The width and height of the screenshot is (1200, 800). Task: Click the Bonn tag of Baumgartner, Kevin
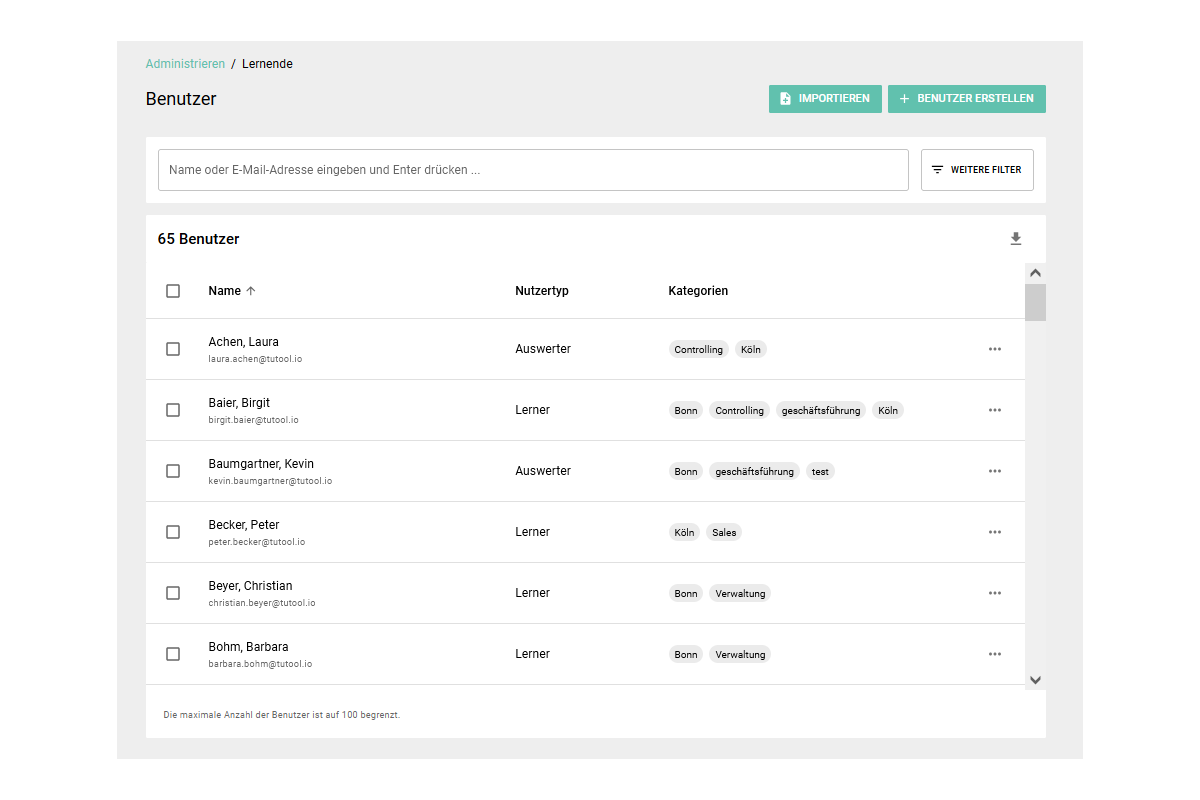coord(686,472)
